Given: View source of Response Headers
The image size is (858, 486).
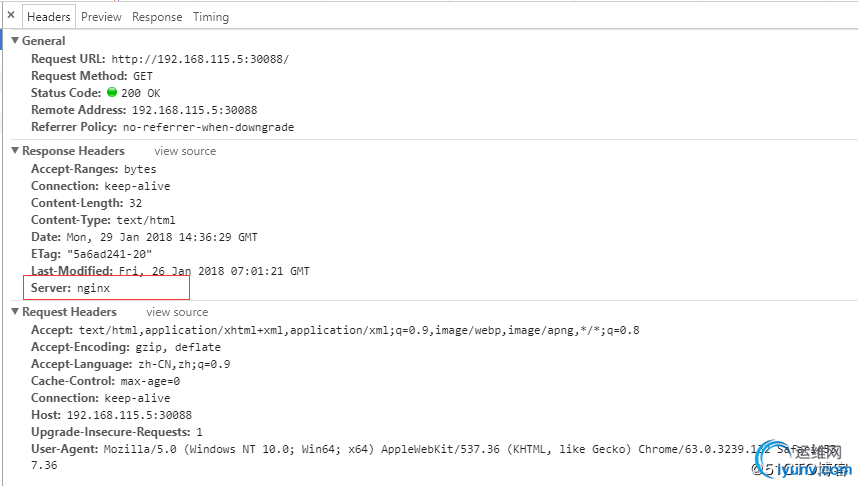Looking at the screenshot, I should [185, 151].
